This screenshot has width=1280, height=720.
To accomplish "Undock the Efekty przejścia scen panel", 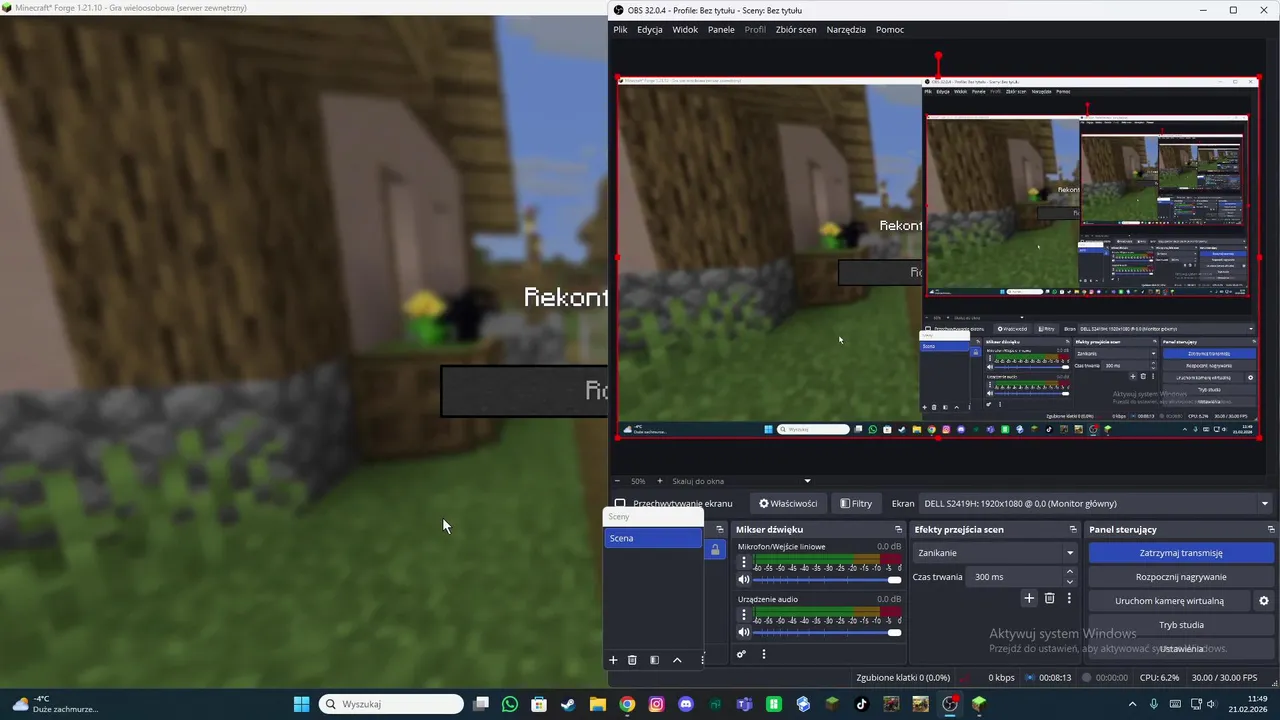I will coord(1073,529).
